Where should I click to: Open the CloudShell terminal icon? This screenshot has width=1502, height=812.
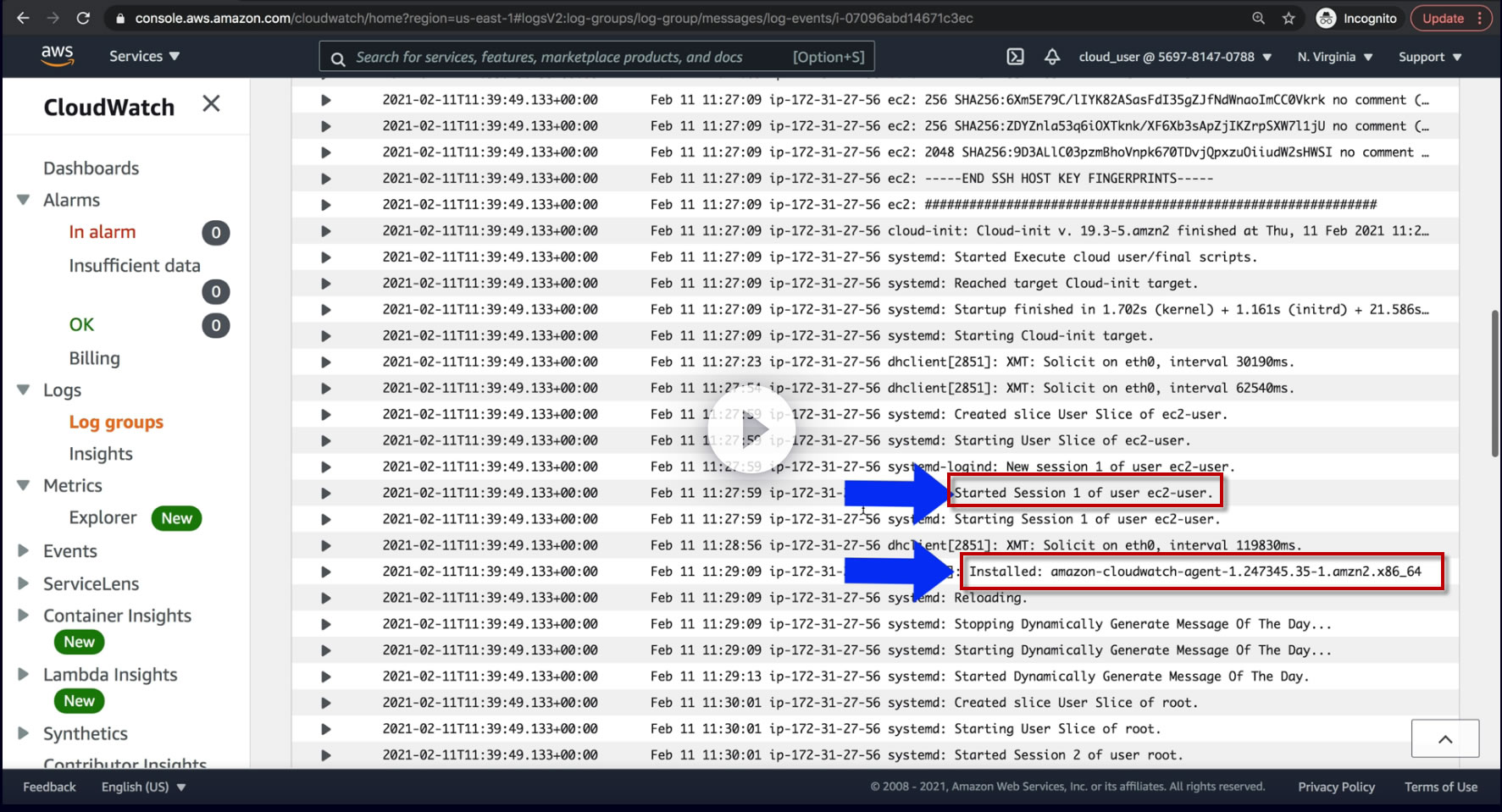point(1015,57)
